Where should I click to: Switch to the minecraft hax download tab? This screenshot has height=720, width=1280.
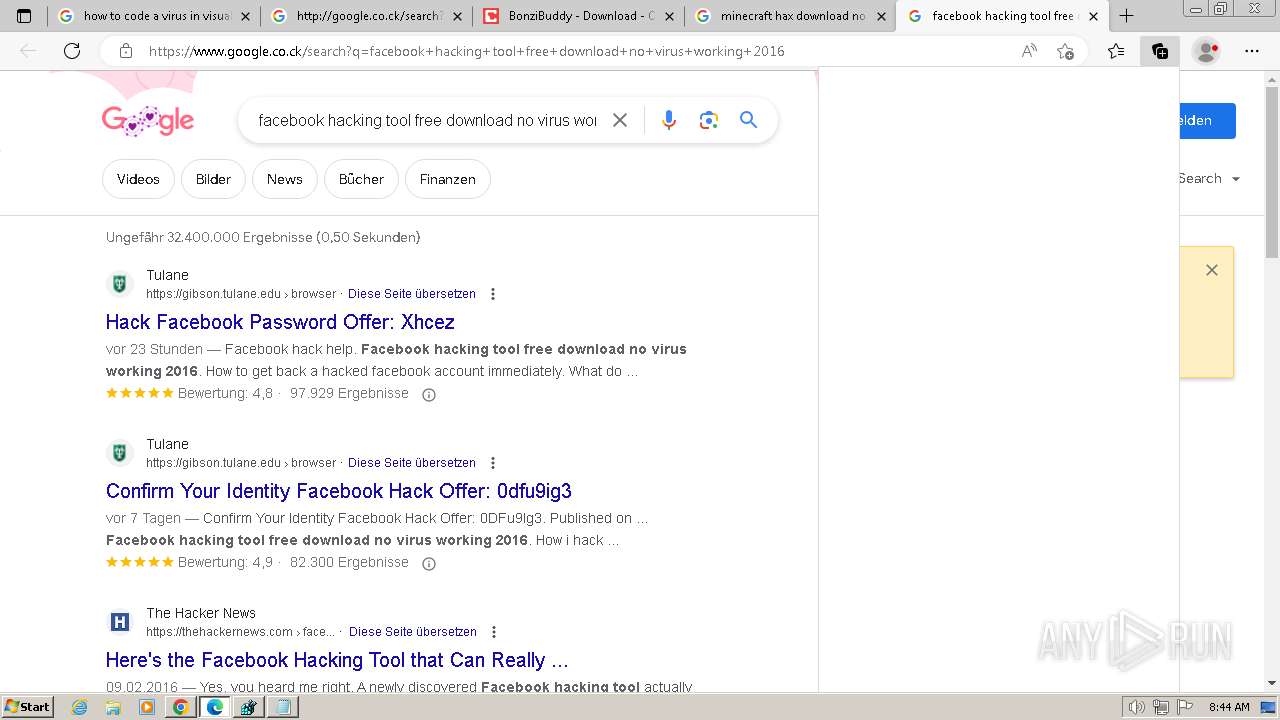[x=791, y=16]
